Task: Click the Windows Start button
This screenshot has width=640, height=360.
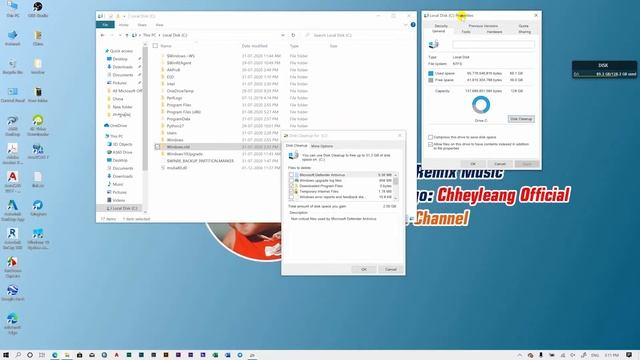Action: pyautogui.click(x=6, y=355)
